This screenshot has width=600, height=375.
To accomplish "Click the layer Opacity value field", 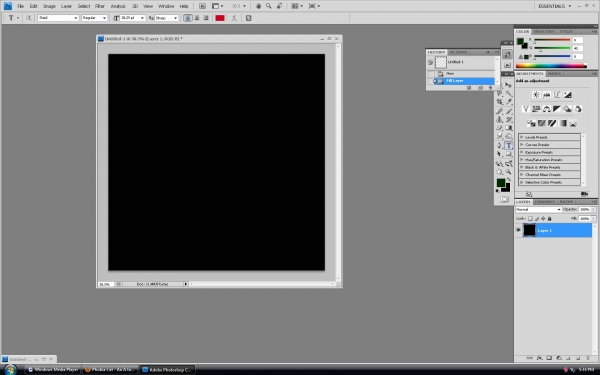I will (584, 210).
